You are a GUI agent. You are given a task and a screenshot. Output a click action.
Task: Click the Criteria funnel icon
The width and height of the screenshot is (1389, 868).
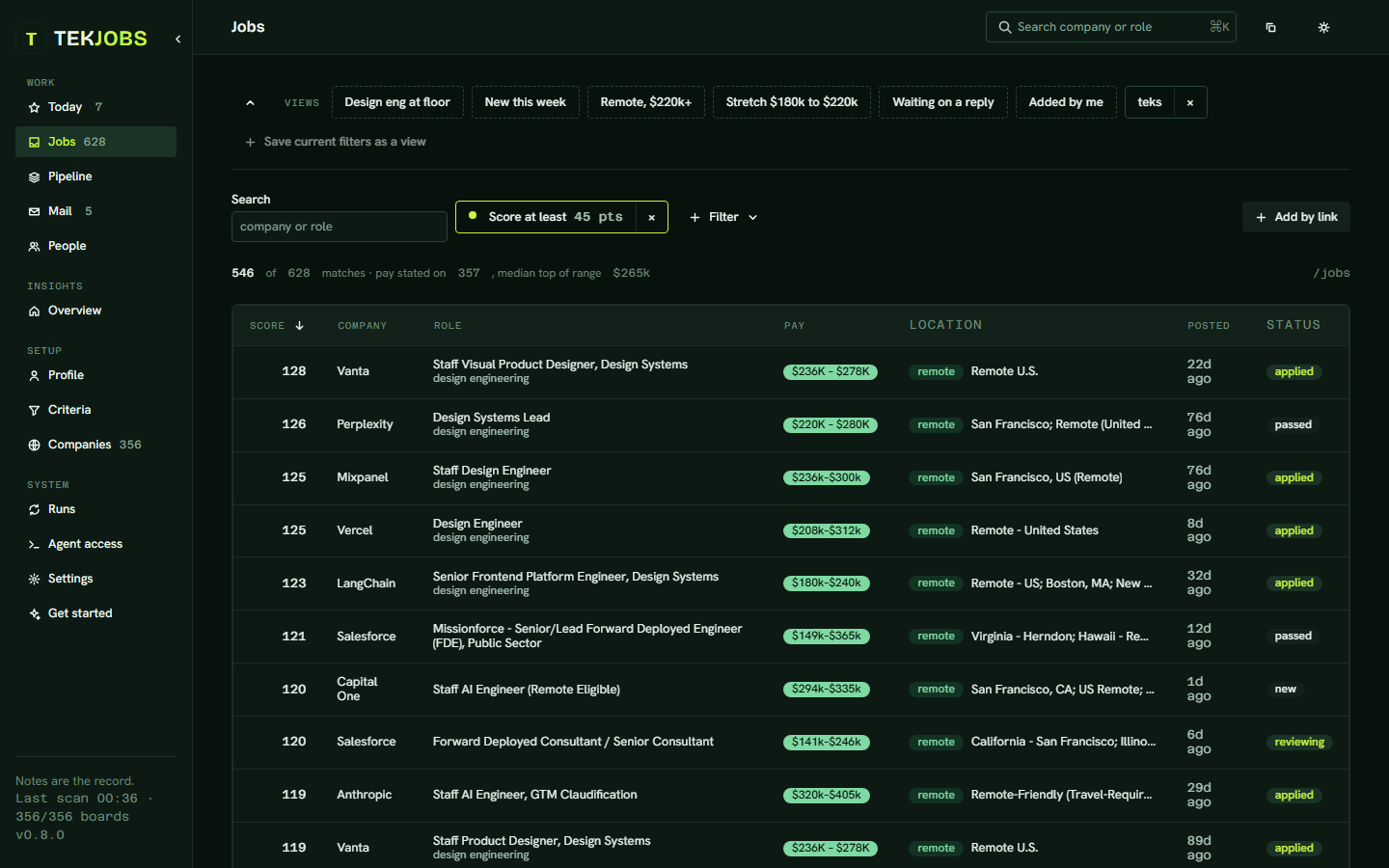(x=34, y=410)
